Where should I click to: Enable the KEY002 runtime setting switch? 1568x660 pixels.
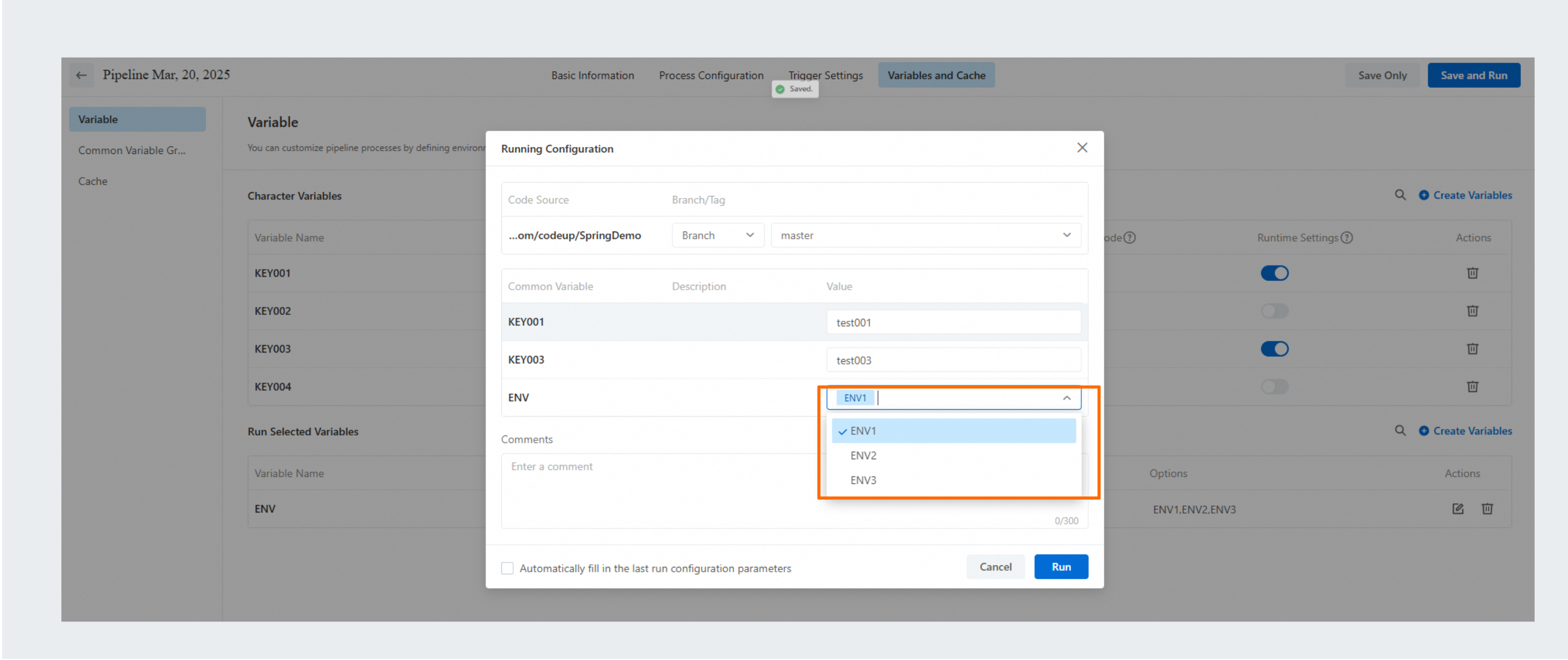click(1274, 311)
